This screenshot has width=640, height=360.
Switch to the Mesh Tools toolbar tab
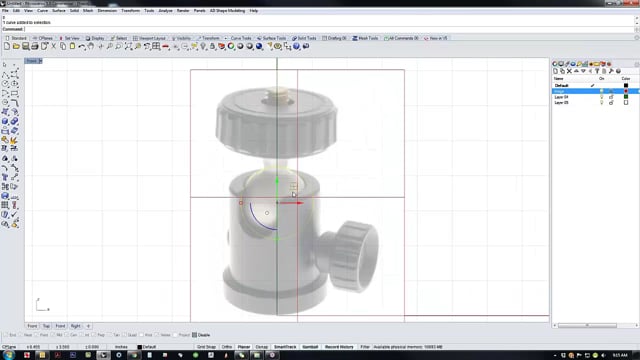pyautogui.click(x=365, y=38)
